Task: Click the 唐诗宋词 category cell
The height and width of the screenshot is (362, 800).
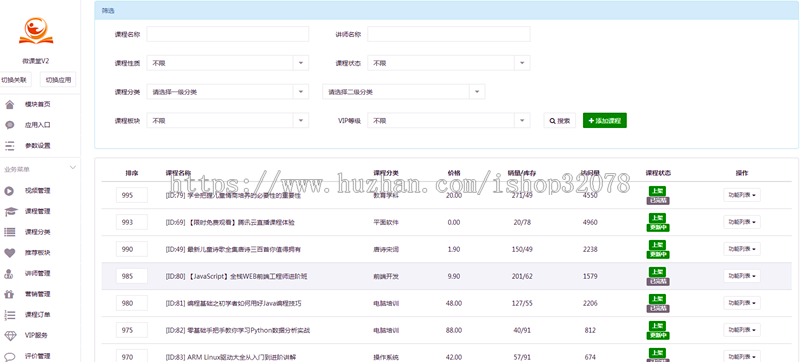Action: [x=386, y=250]
